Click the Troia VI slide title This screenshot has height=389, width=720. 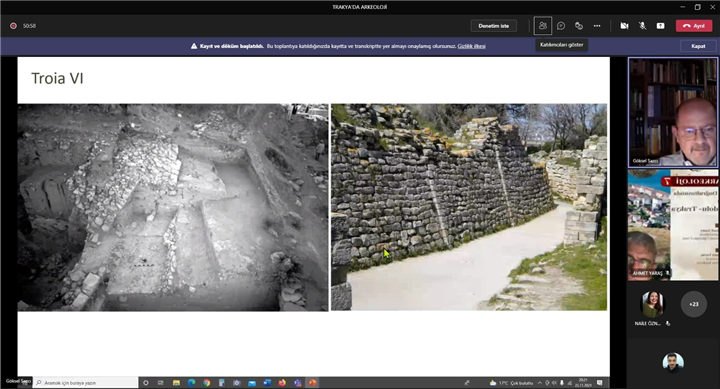click(x=57, y=79)
